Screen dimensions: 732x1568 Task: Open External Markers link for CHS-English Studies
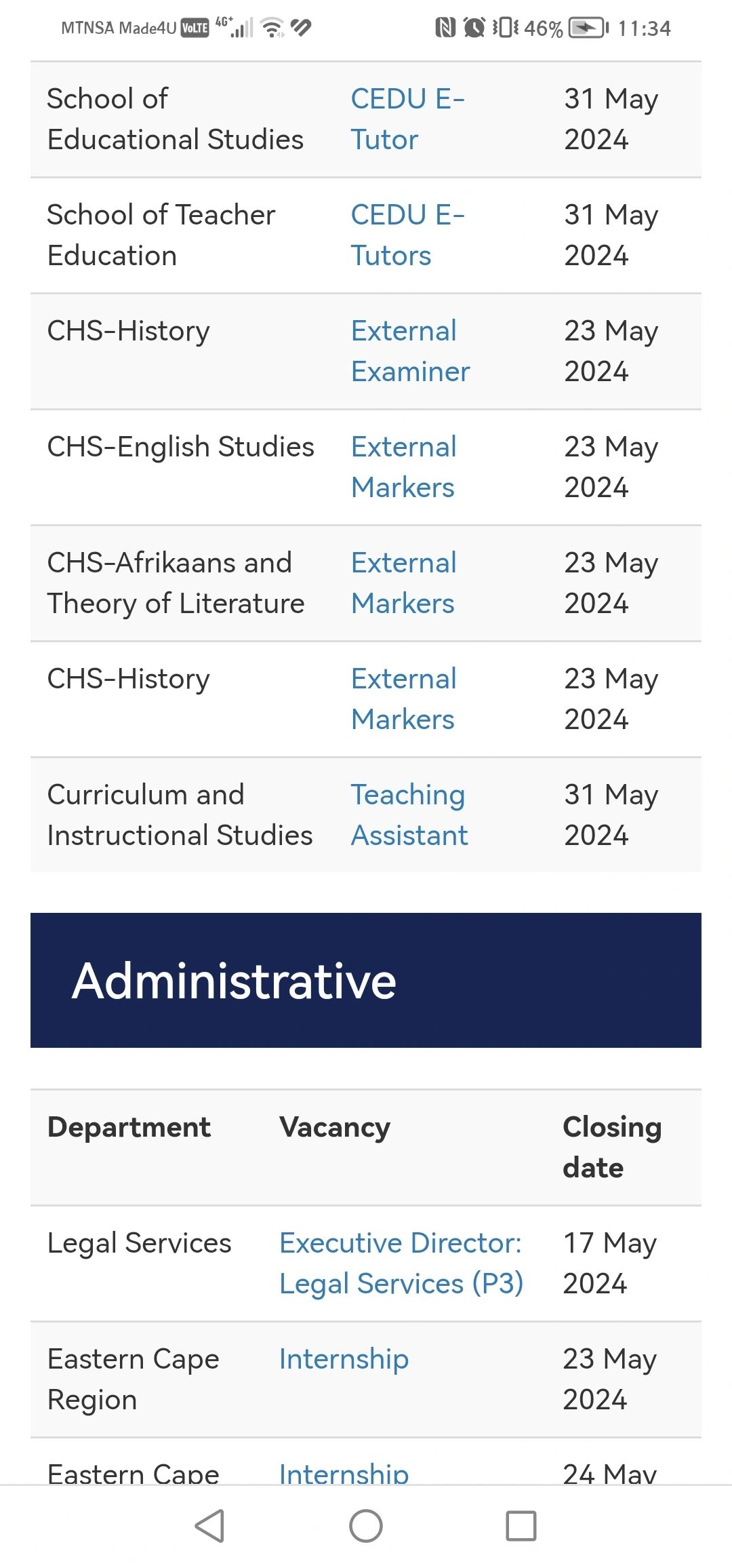click(x=404, y=467)
